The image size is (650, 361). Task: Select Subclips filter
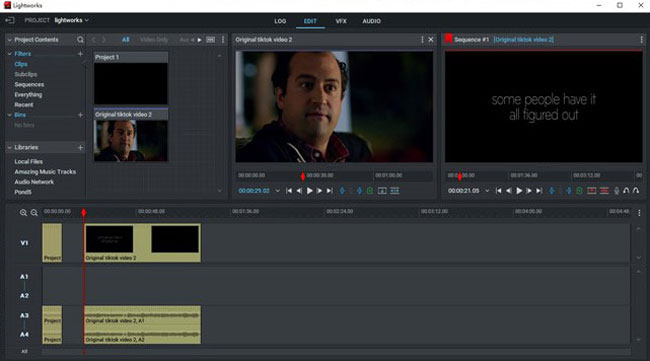coord(26,74)
